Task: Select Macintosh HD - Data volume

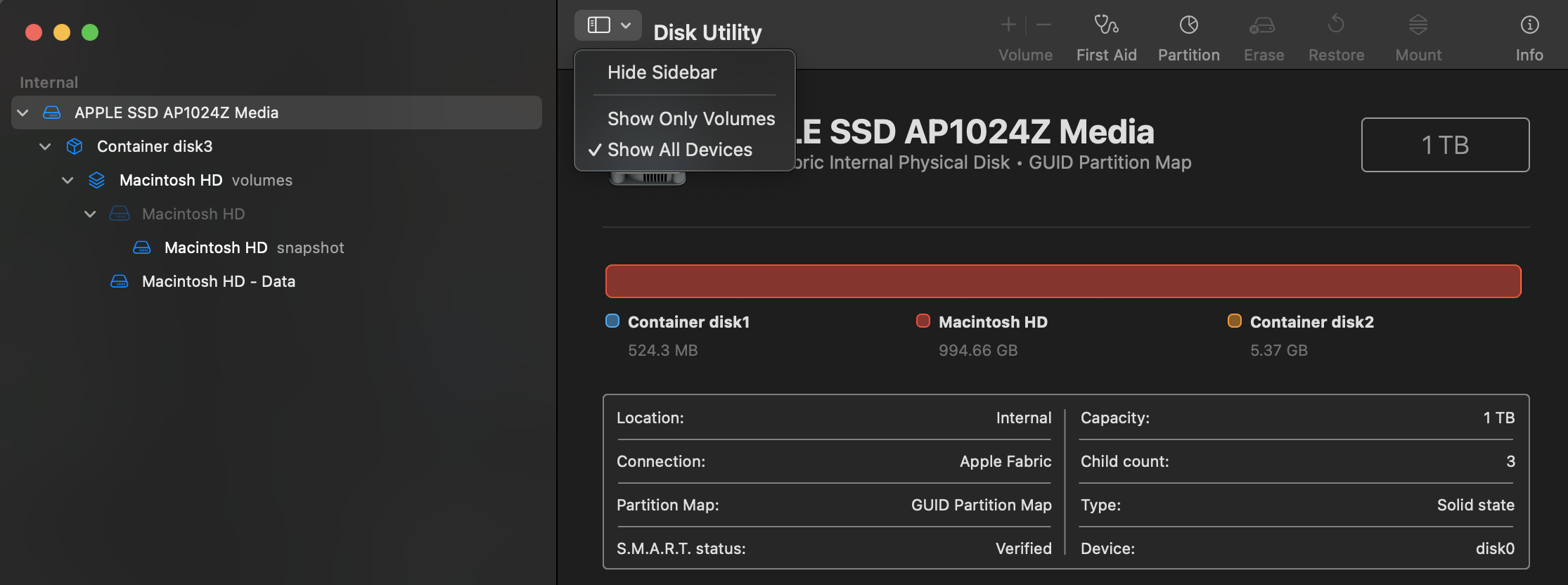Action: [x=218, y=281]
